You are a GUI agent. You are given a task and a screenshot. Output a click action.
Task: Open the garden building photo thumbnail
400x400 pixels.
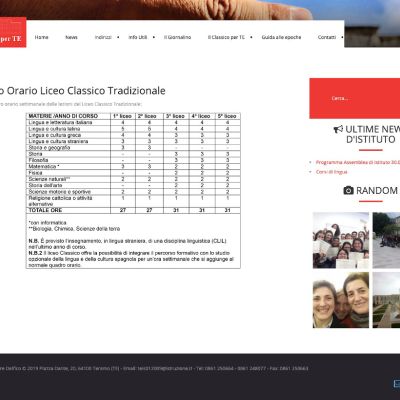pyautogui.click(x=386, y=300)
